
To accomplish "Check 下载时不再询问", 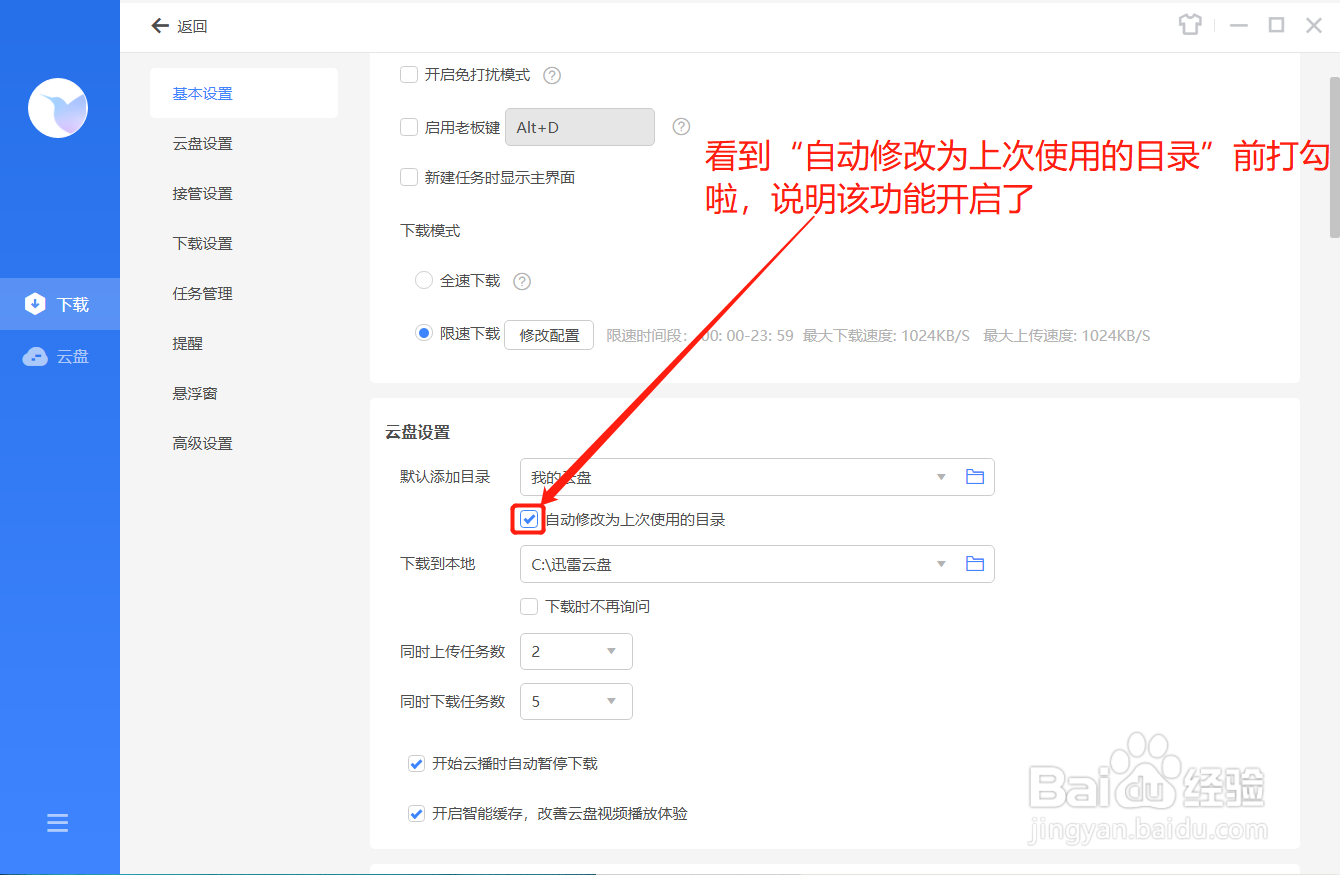I will (528, 606).
